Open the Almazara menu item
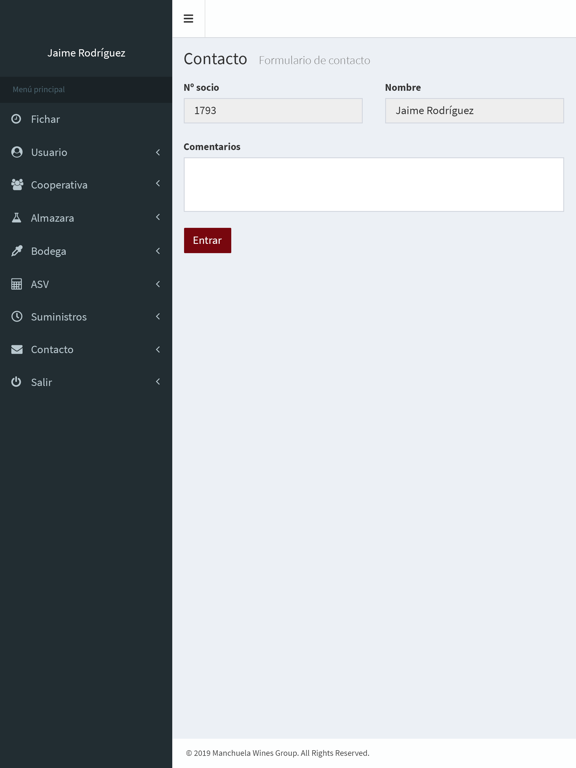The width and height of the screenshot is (576, 768). point(86,218)
